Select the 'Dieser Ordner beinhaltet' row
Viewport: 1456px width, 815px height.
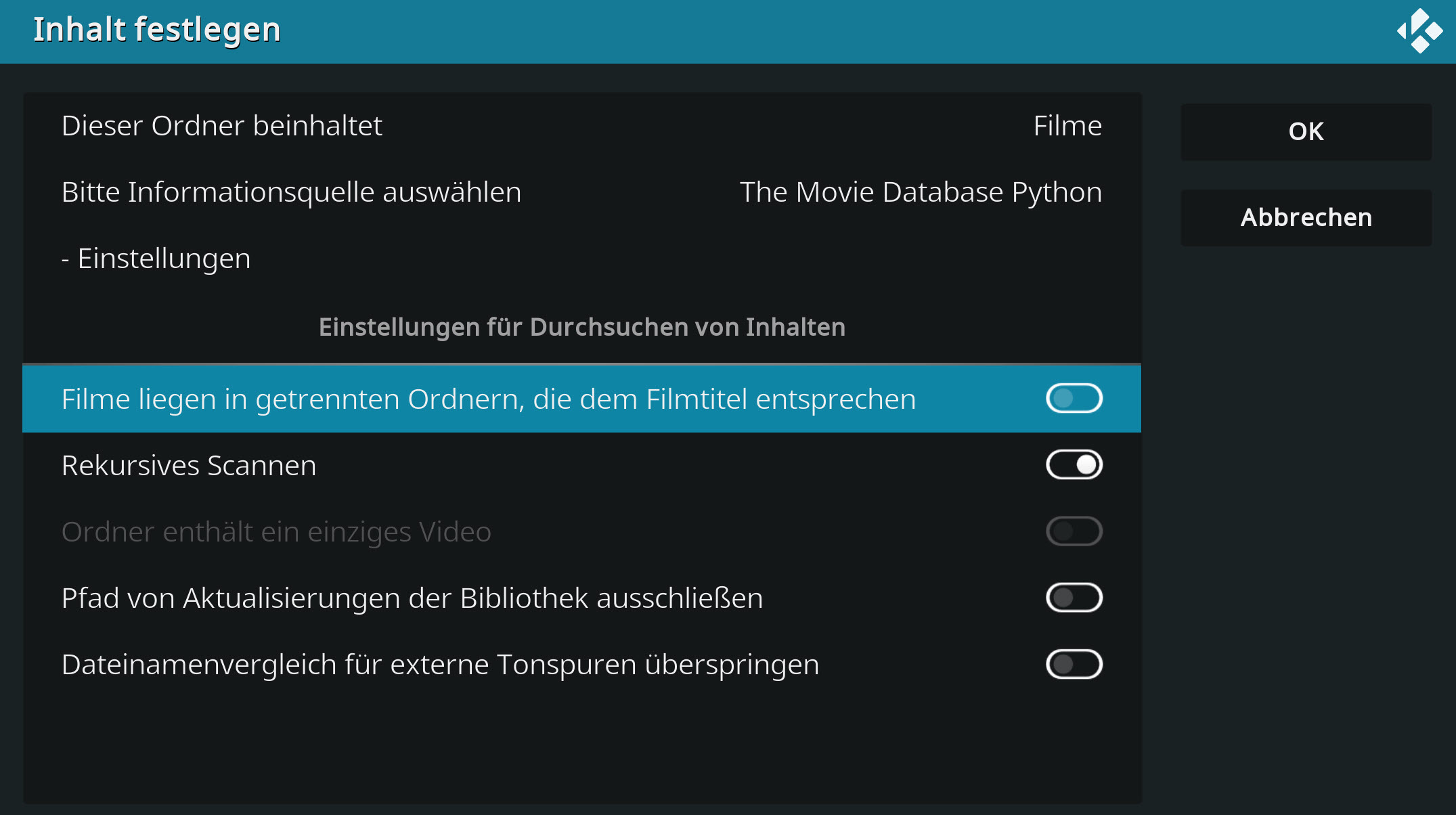pos(582,126)
